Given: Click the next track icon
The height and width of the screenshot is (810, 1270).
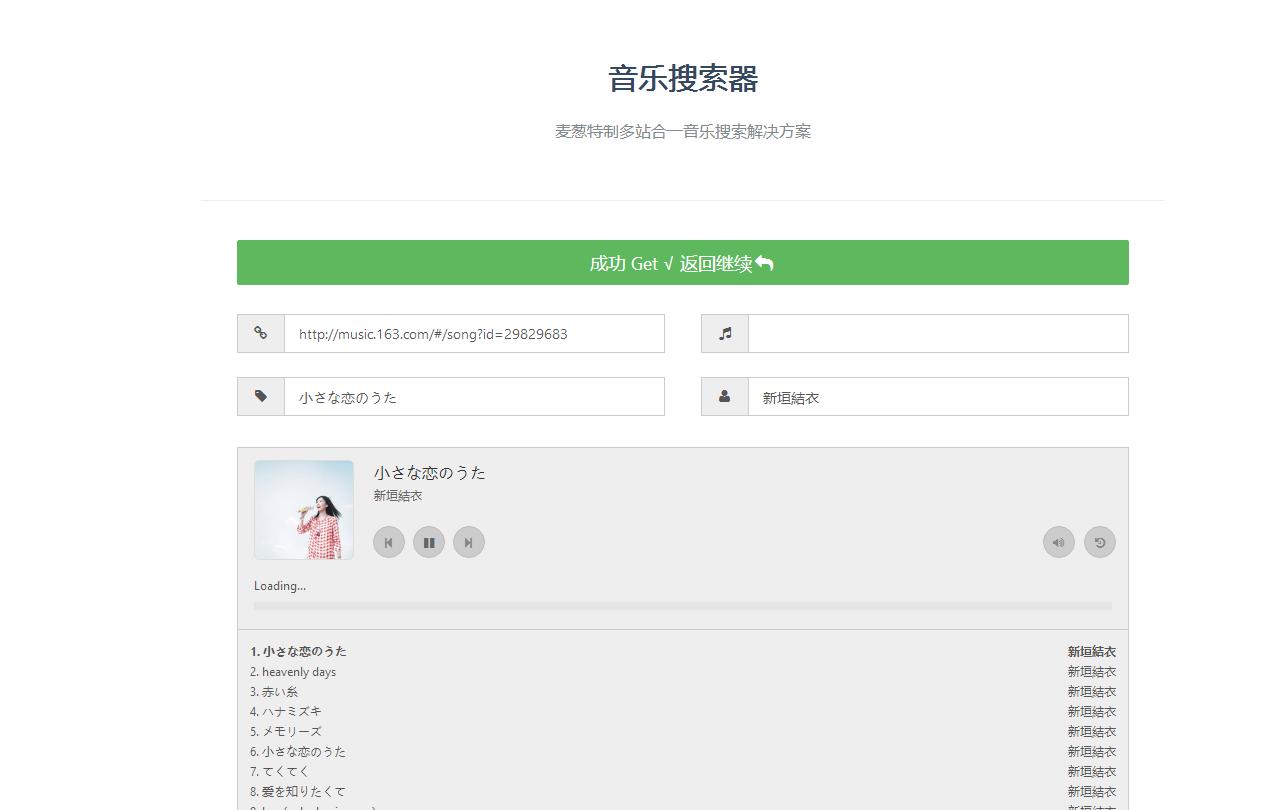Looking at the screenshot, I should click(x=469, y=541).
